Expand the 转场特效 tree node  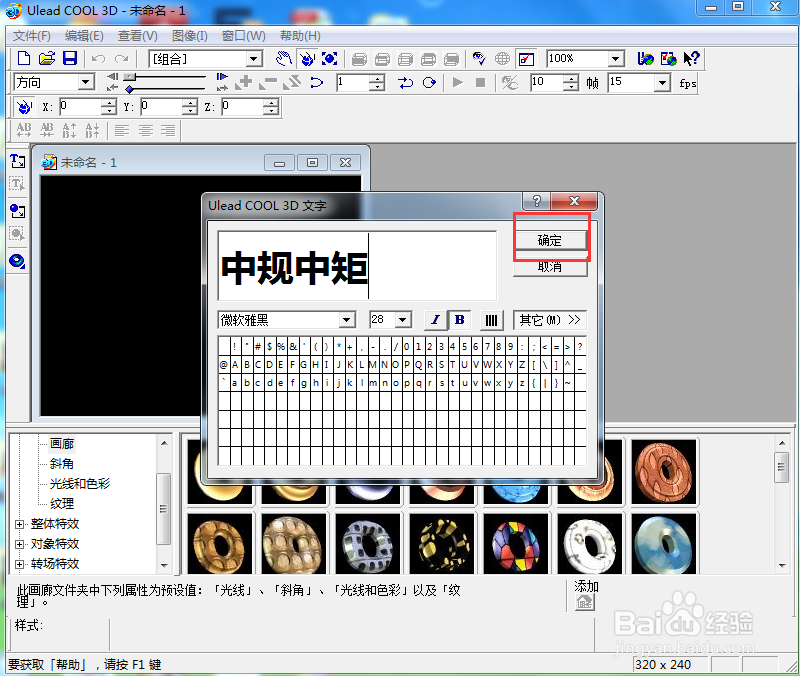coord(19,564)
